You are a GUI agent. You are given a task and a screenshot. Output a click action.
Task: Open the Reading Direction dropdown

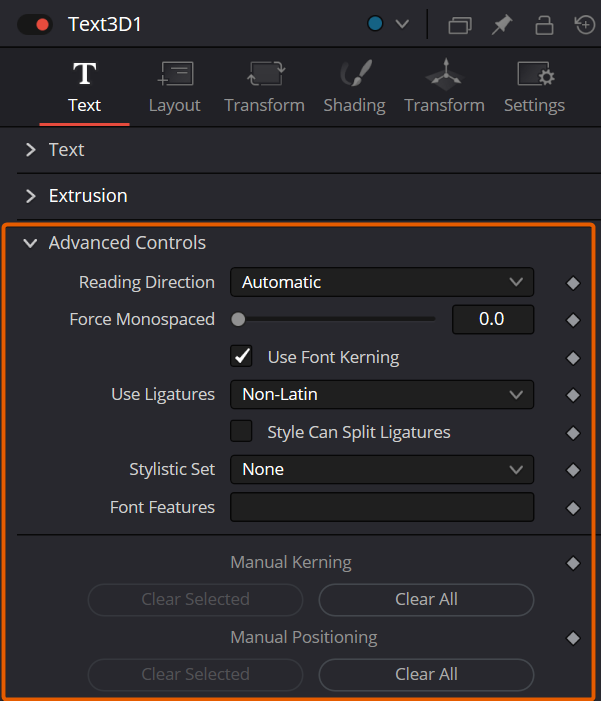pyautogui.click(x=382, y=282)
